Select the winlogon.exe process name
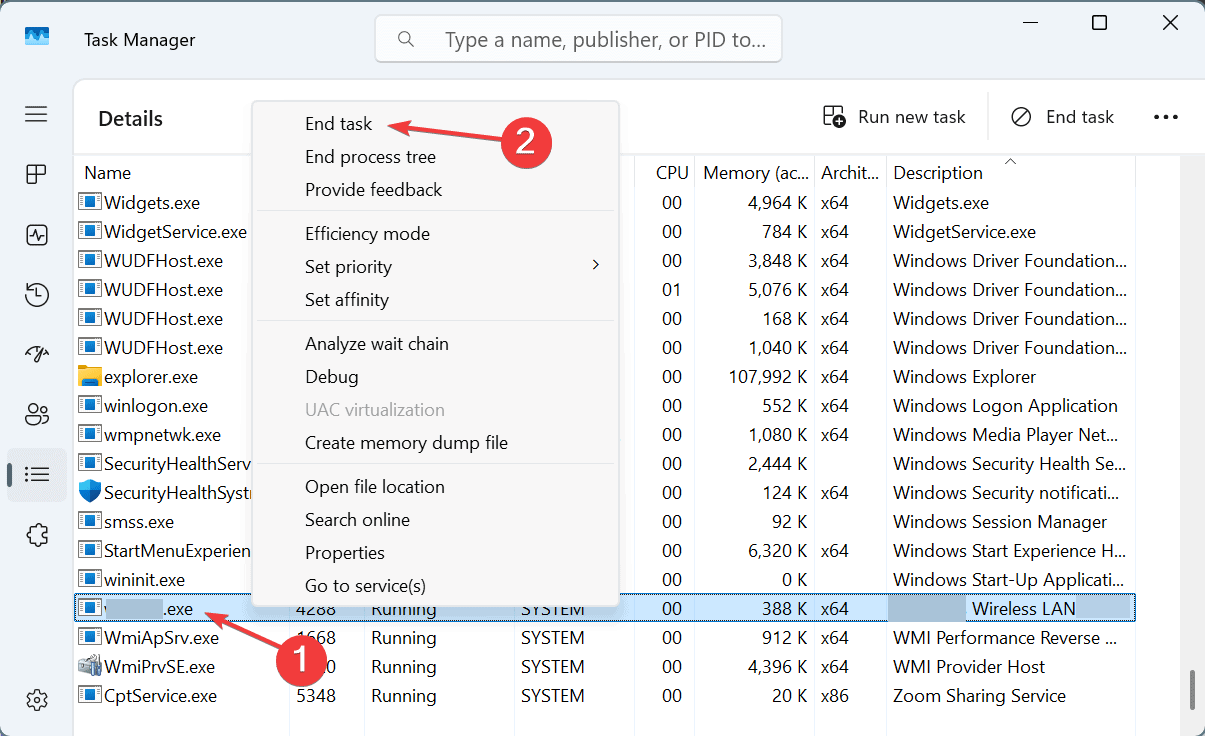Viewport: 1205px width, 736px height. pos(156,406)
